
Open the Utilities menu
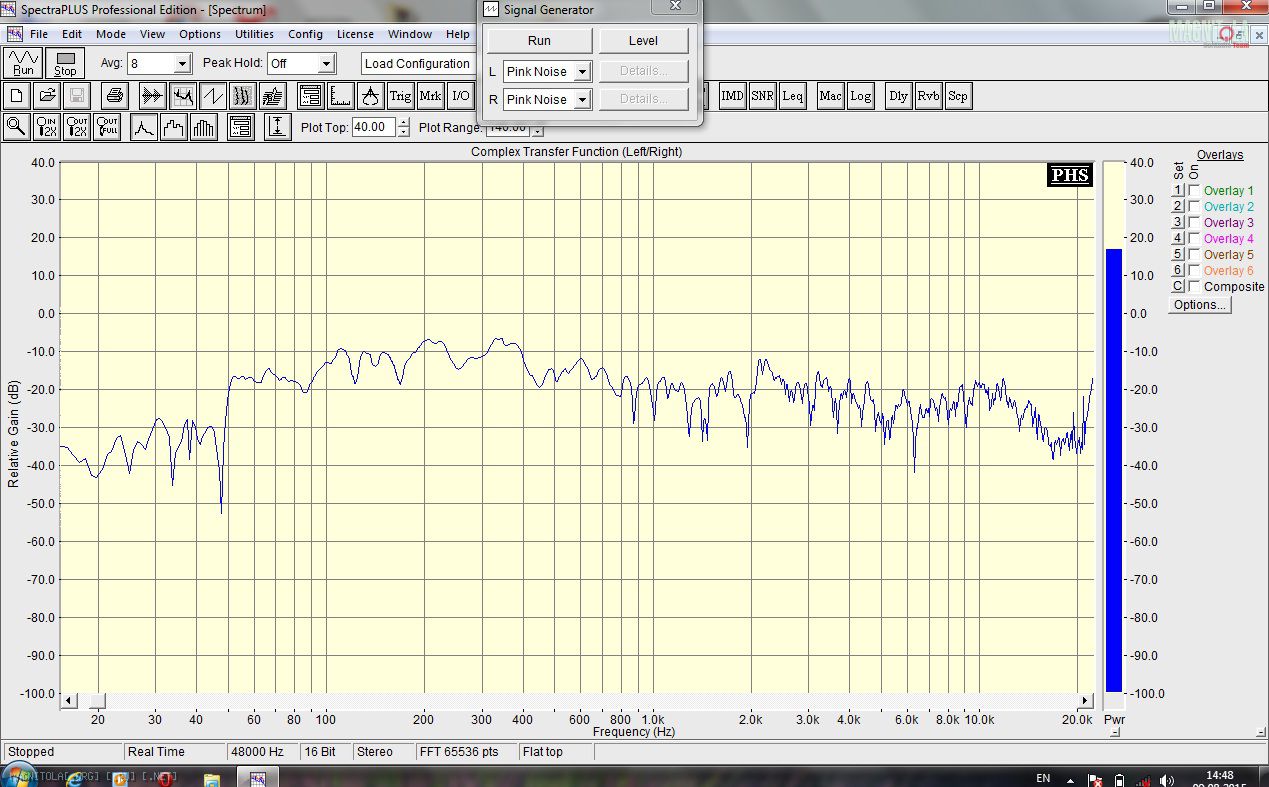(x=254, y=34)
